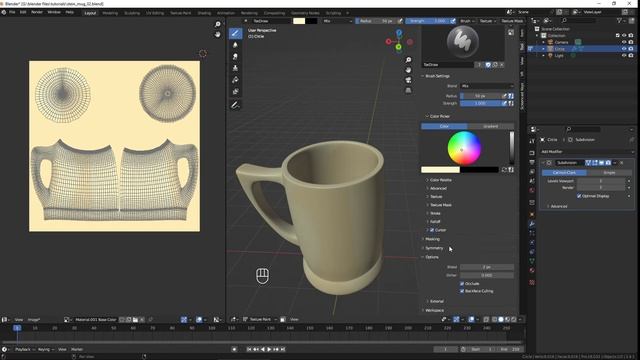
Task: Expand the Advanced brush section
Action: tap(438, 188)
